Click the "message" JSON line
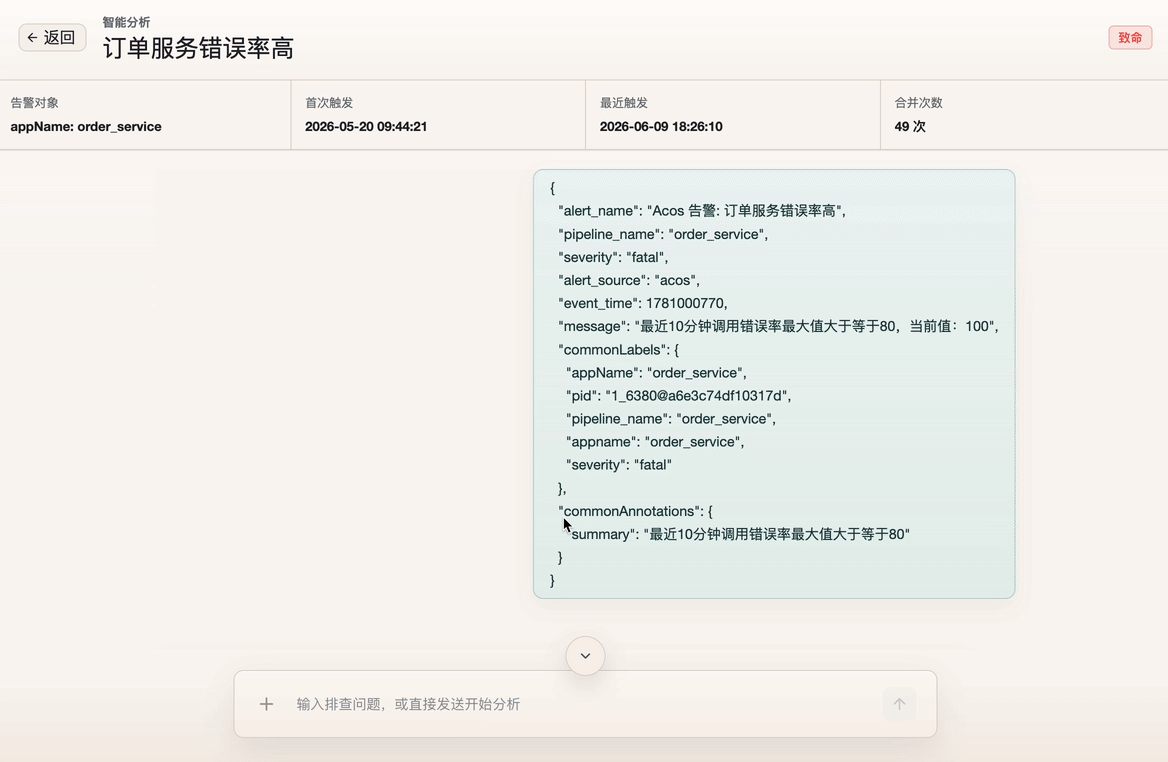 coord(778,326)
